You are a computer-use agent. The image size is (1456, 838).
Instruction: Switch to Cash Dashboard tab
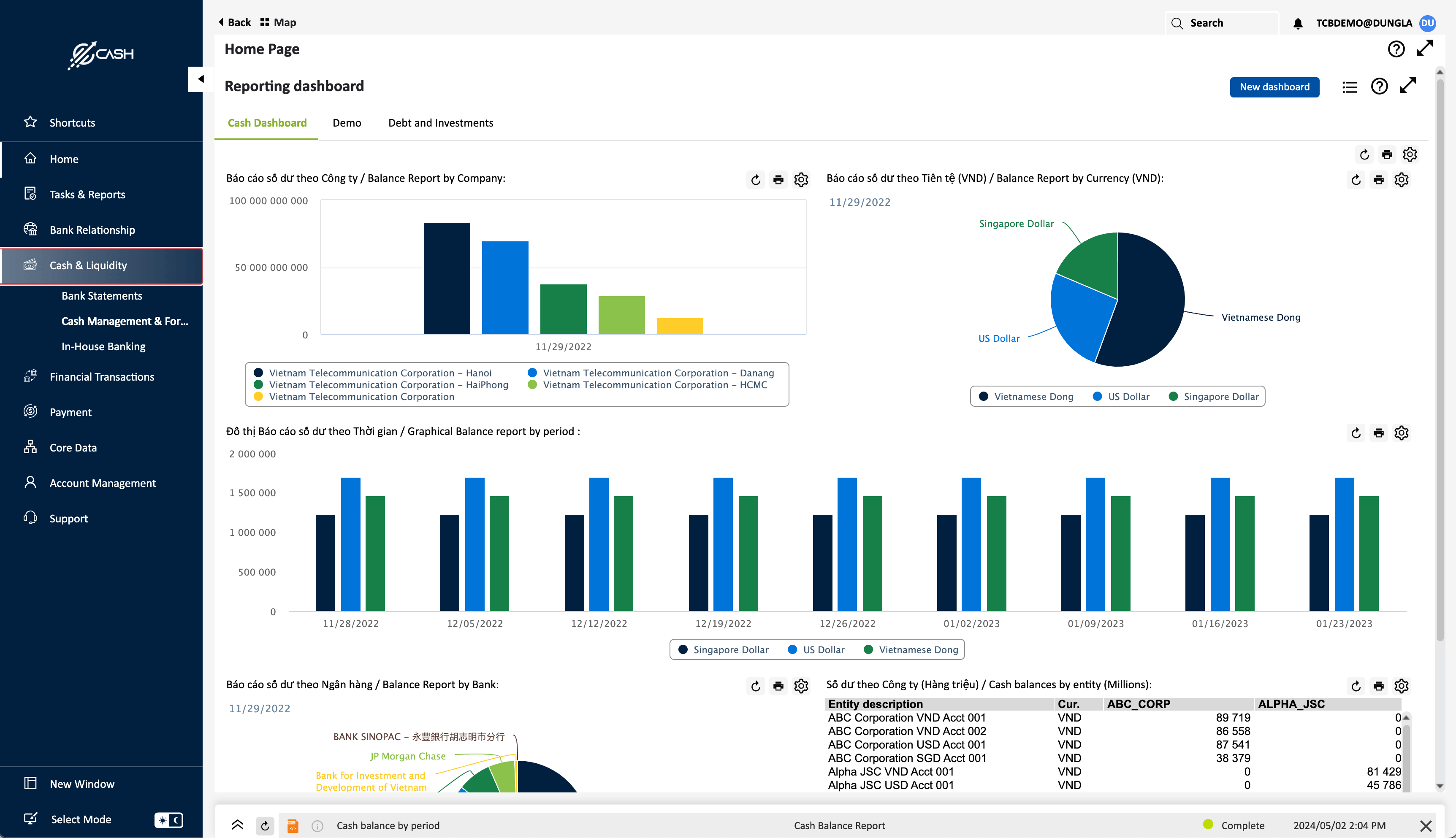pos(267,123)
